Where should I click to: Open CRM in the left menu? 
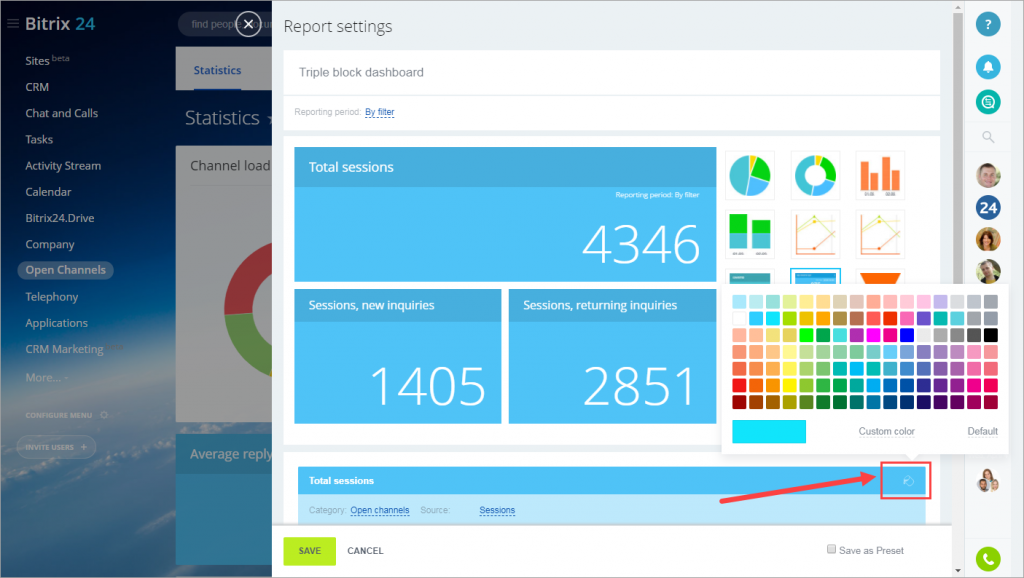point(37,87)
